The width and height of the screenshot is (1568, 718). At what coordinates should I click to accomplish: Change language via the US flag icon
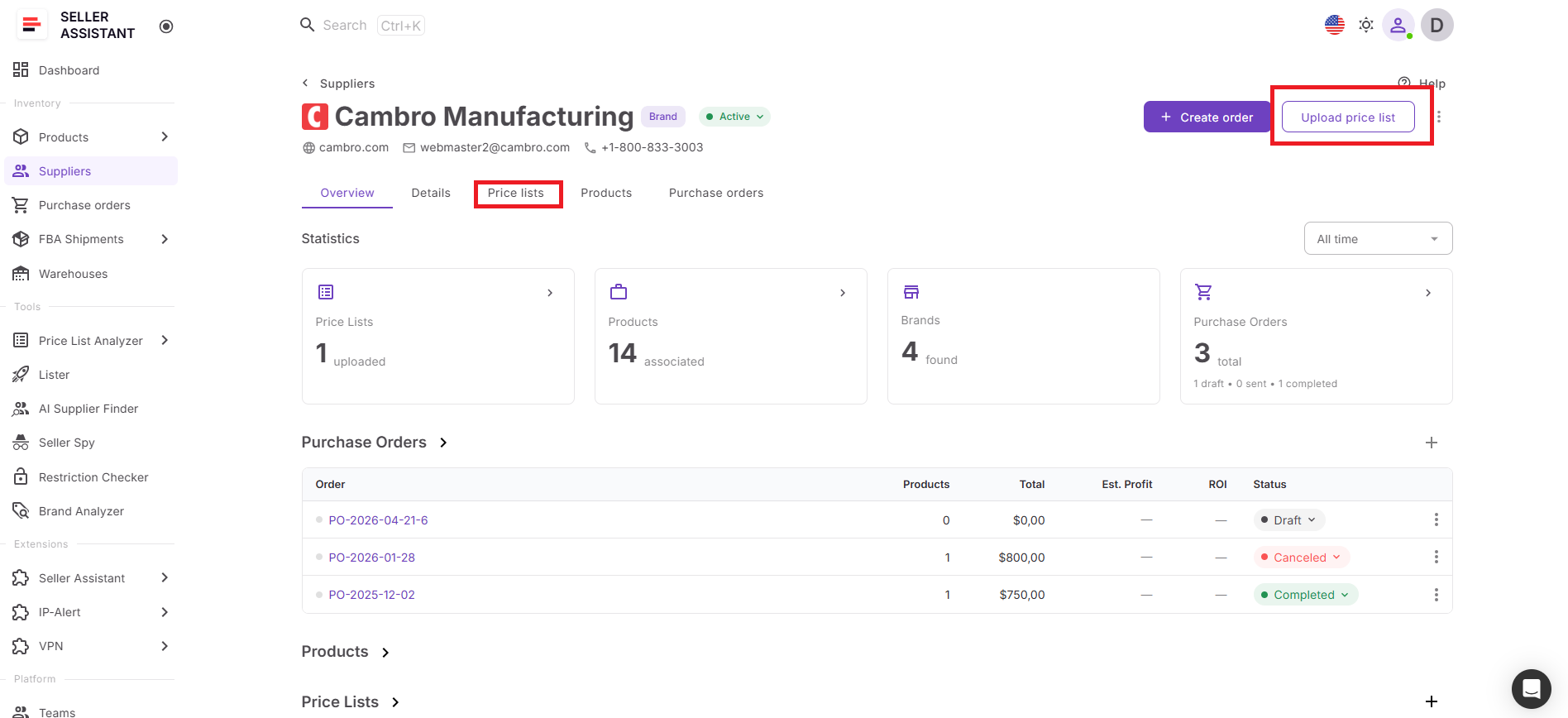1335,25
